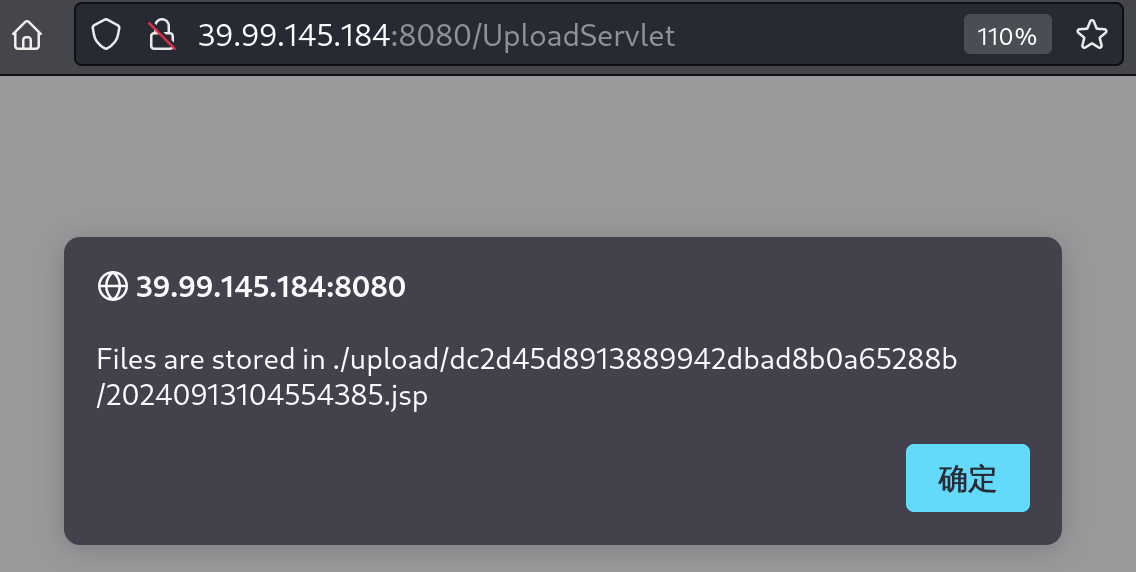Click the Home icon in browser toolbar
Viewport: 1136px width, 572px height.
point(27,37)
